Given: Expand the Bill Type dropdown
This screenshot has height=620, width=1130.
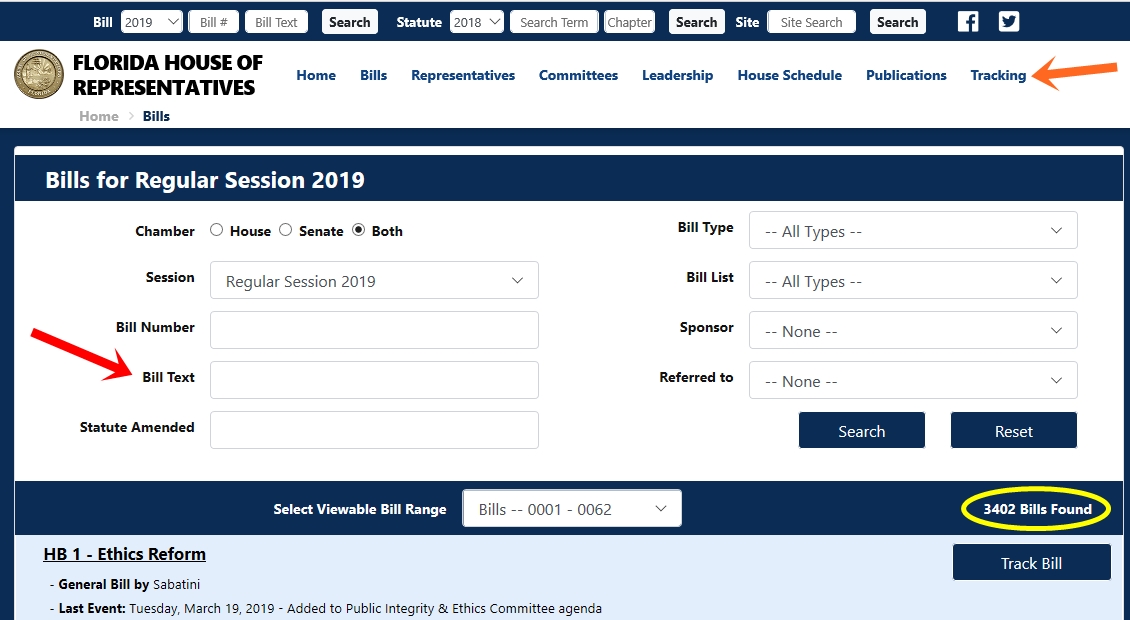Looking at the screenshot, I should pos(913,231).
